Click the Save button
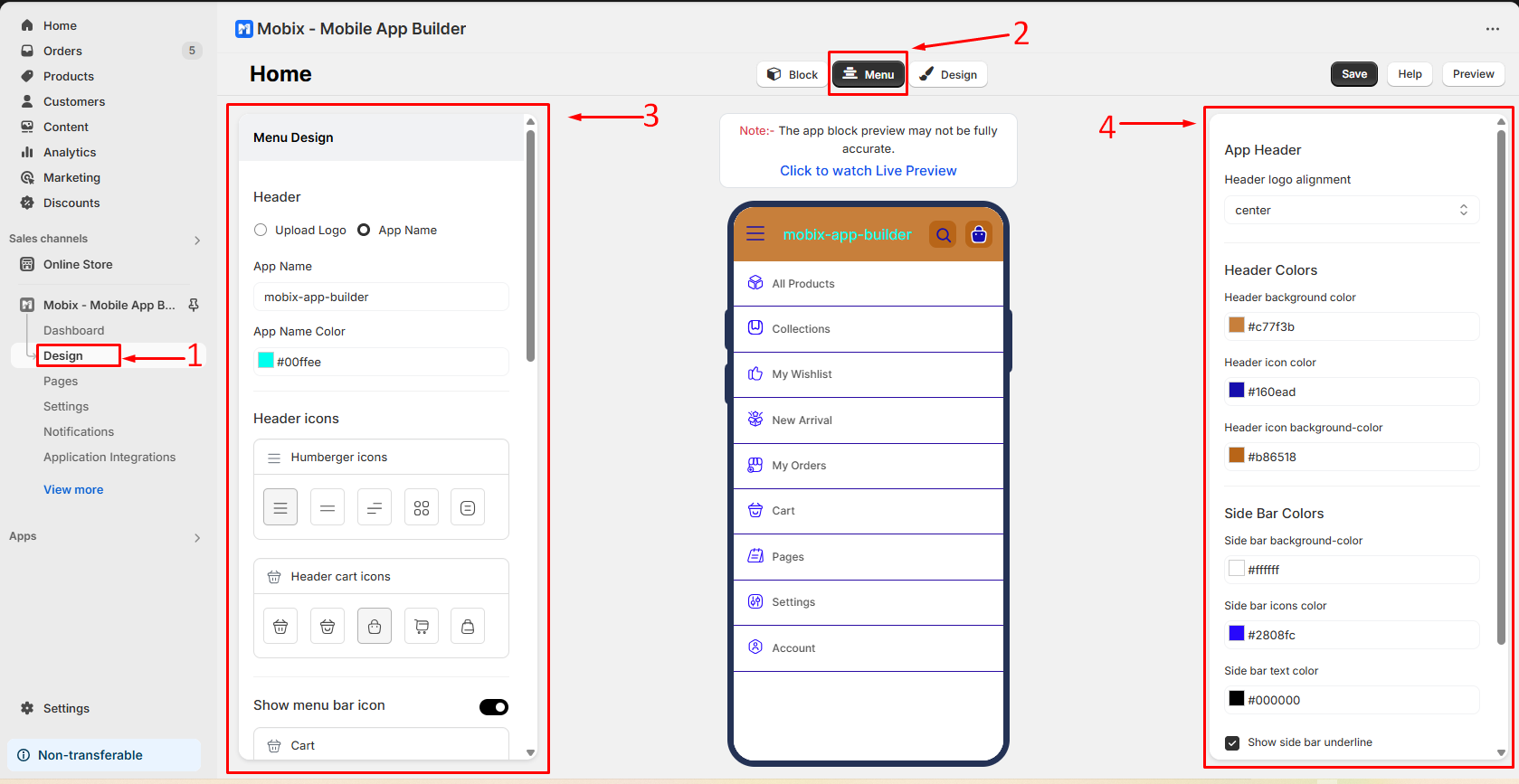 (x=1354, y=74)
